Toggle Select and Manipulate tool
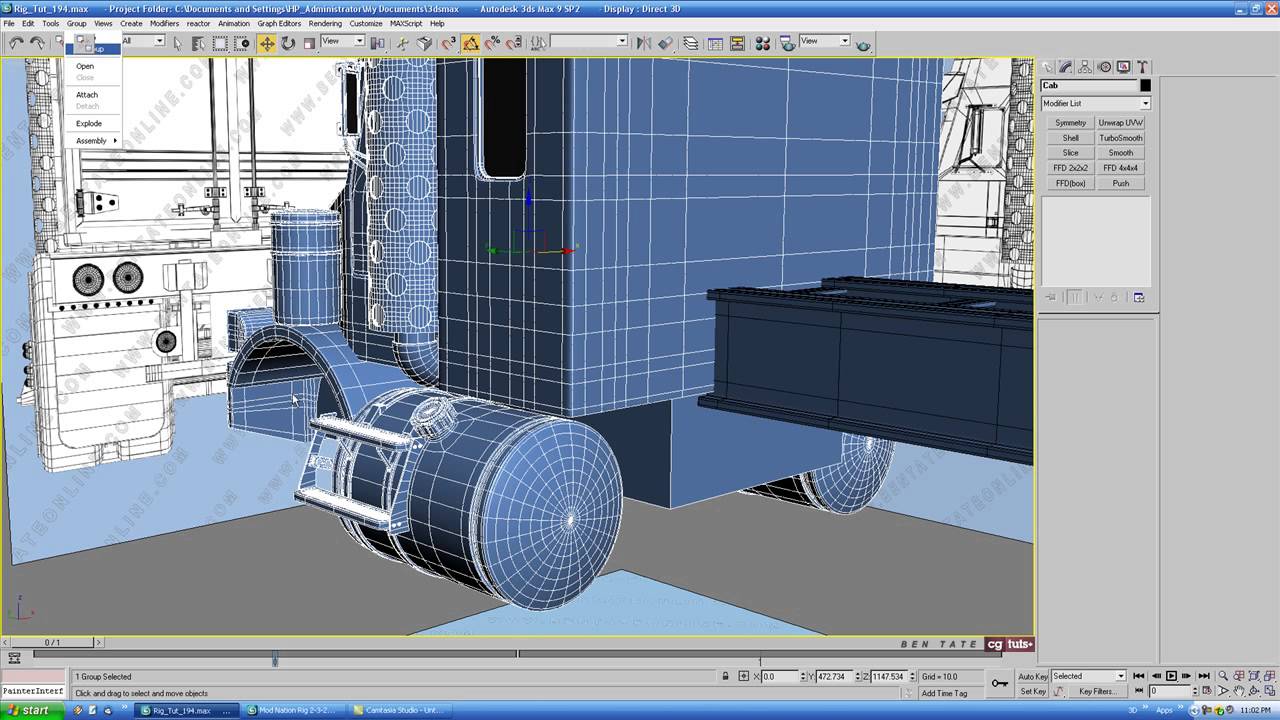 point(403,43)
